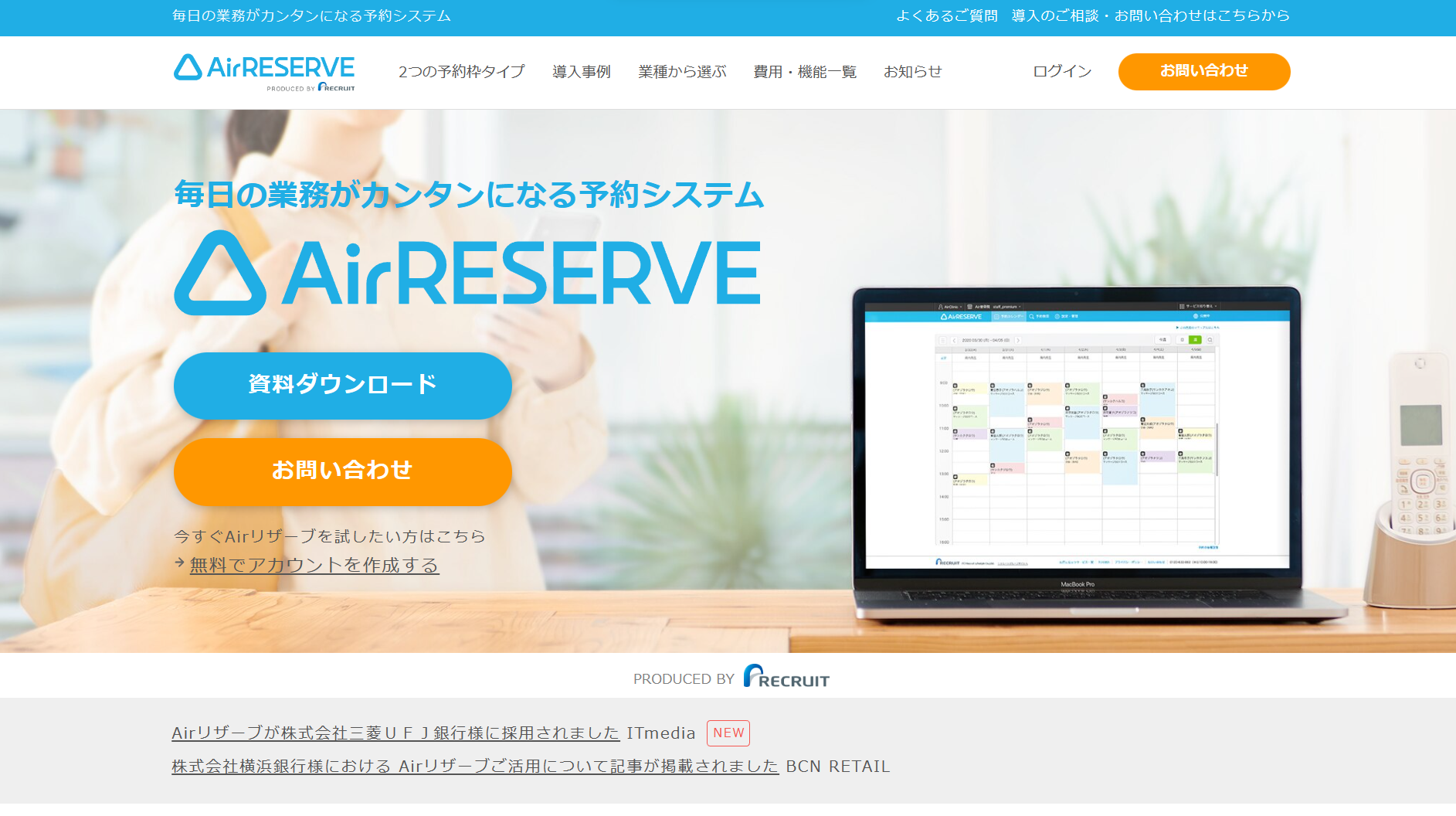1456x816 pixels.
Task: Click the large AirRESERVE hero logo
Action: [468, 272]
